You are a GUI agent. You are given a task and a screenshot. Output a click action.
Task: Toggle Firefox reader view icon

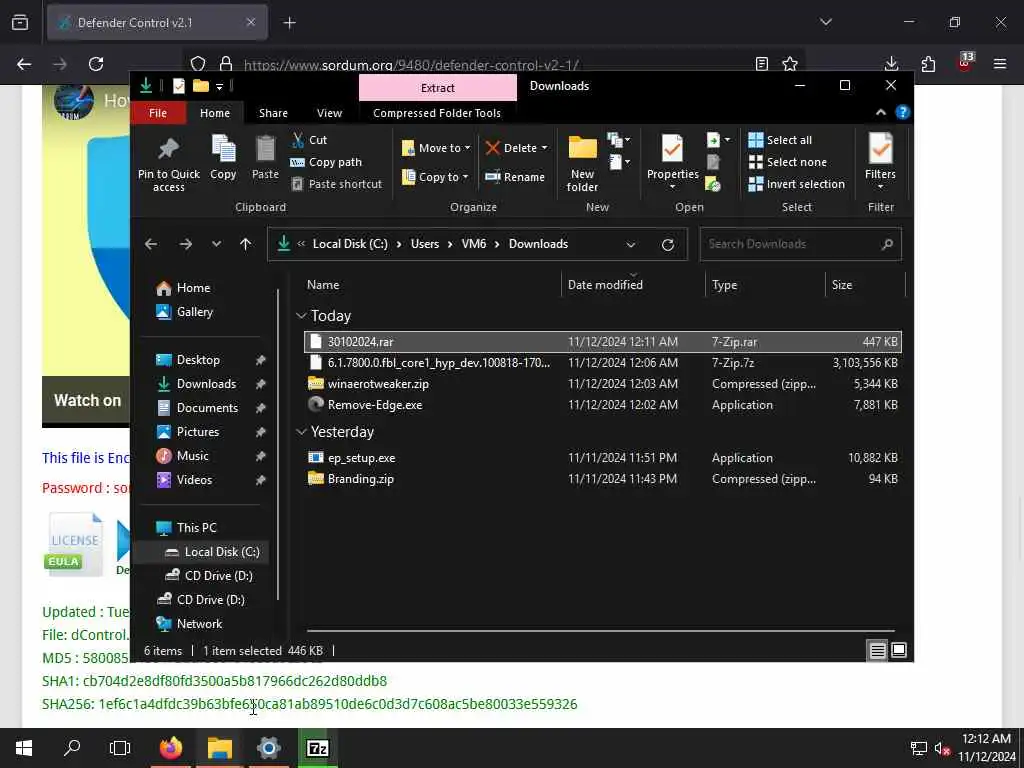(761, 63)
